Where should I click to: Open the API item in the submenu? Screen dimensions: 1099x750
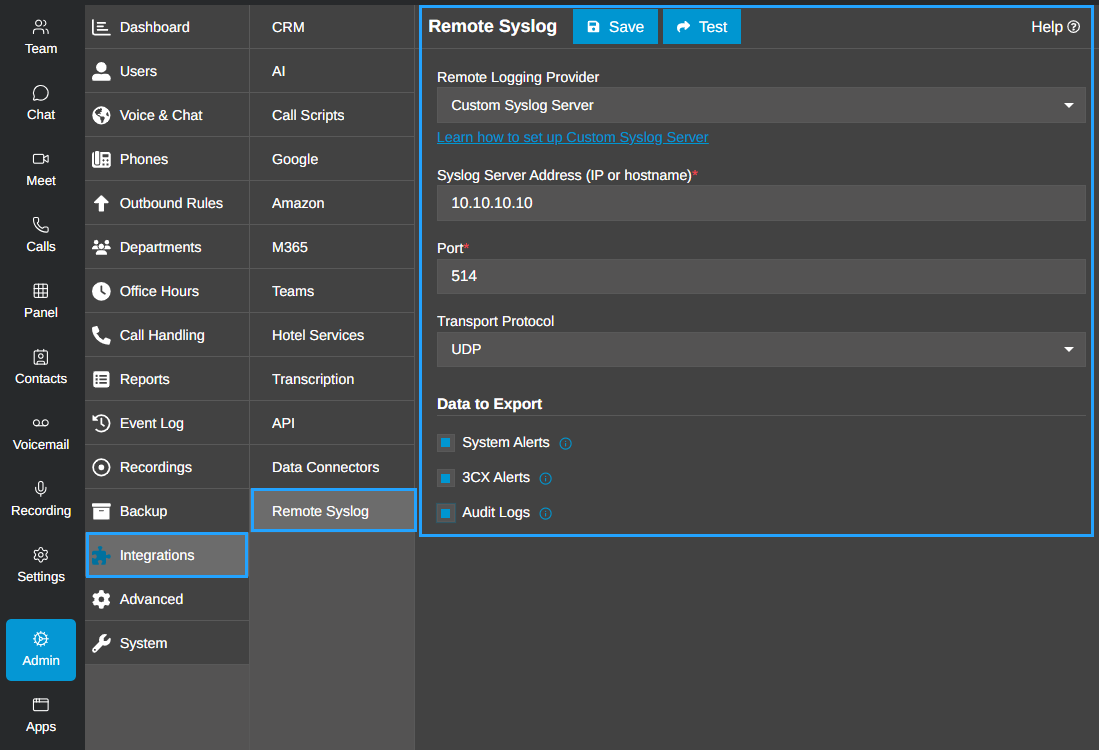(332, 423)
